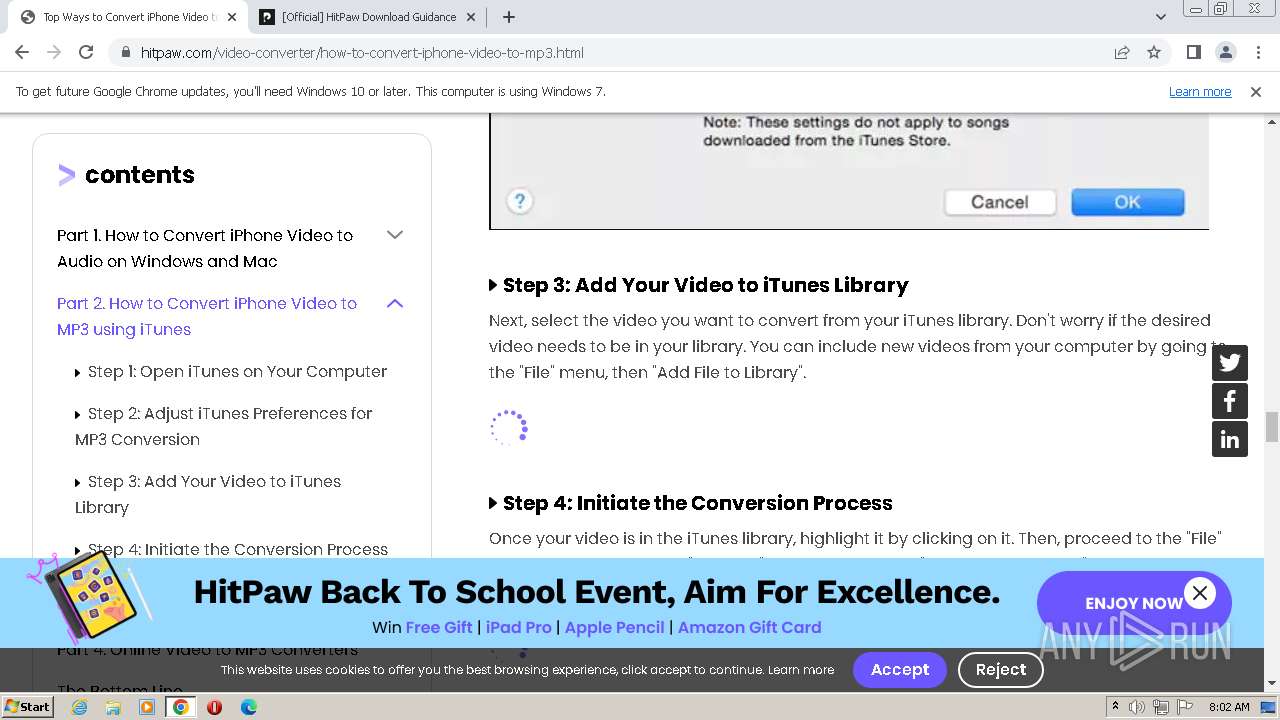Go to Step 4: Initiate the Conversion Process
Screen dimensions: 1280x720
point(237,549)
